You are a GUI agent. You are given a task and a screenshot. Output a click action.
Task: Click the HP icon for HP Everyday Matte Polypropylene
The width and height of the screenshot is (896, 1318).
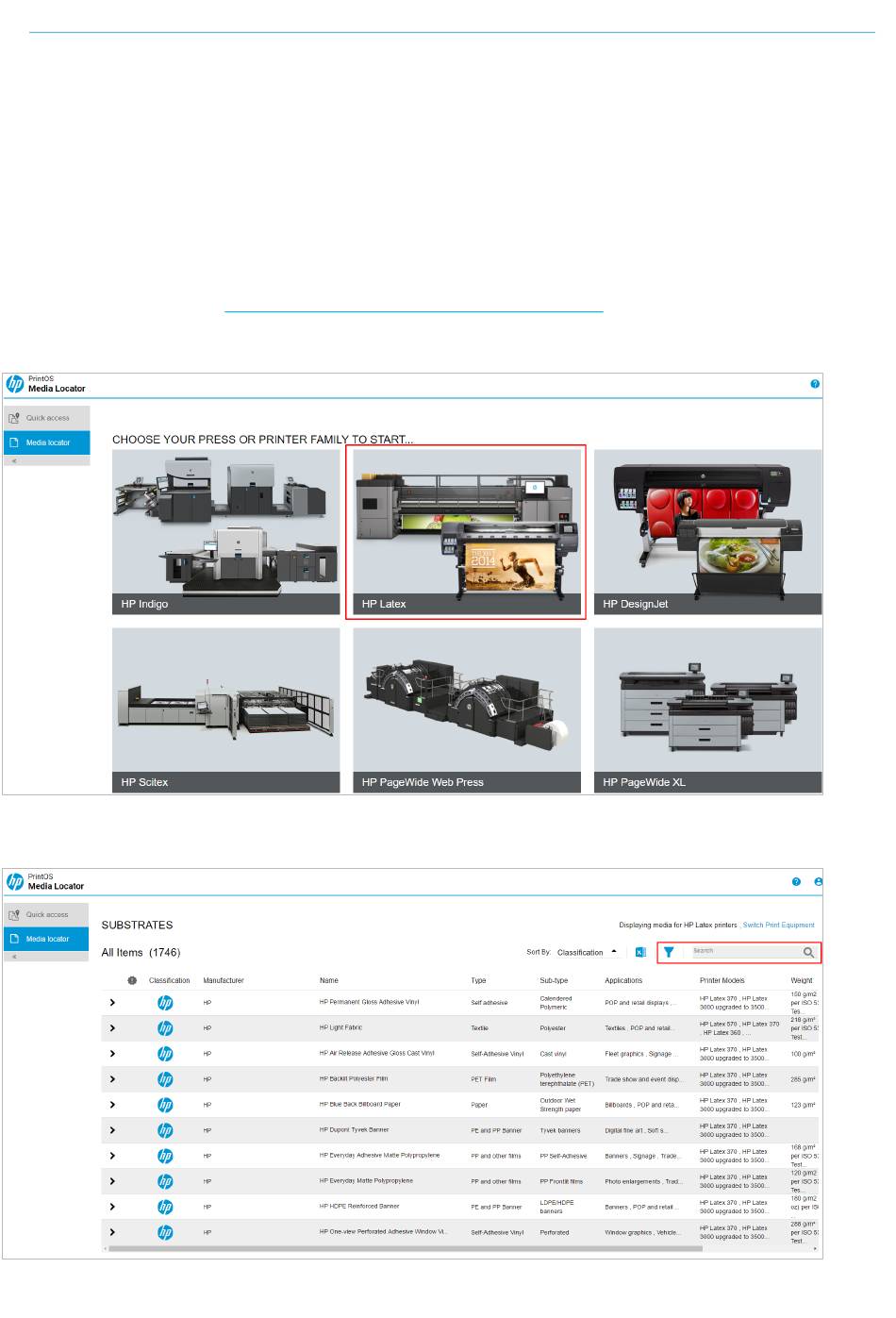pos(165,1181)
